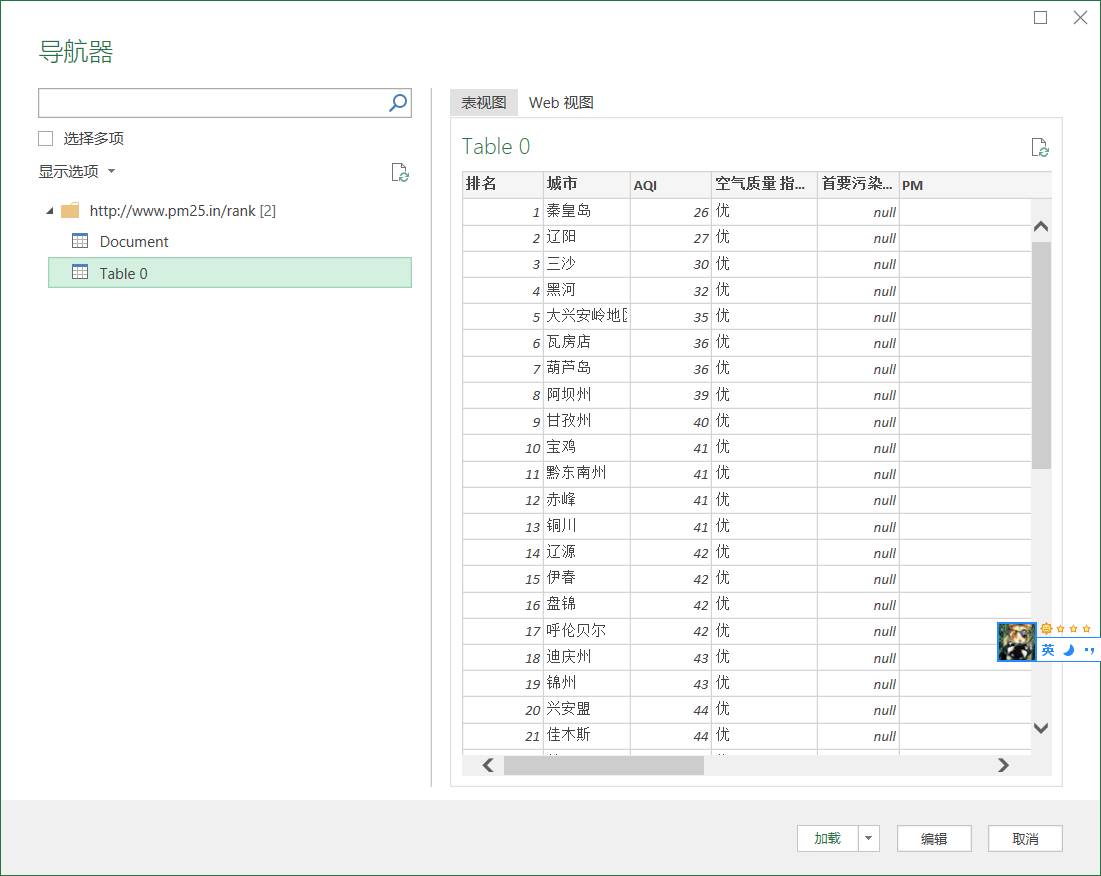Screen dimensions: 1101x876
Task: Click the moon icon in IME bar
Action: (x=1069, y=650)
